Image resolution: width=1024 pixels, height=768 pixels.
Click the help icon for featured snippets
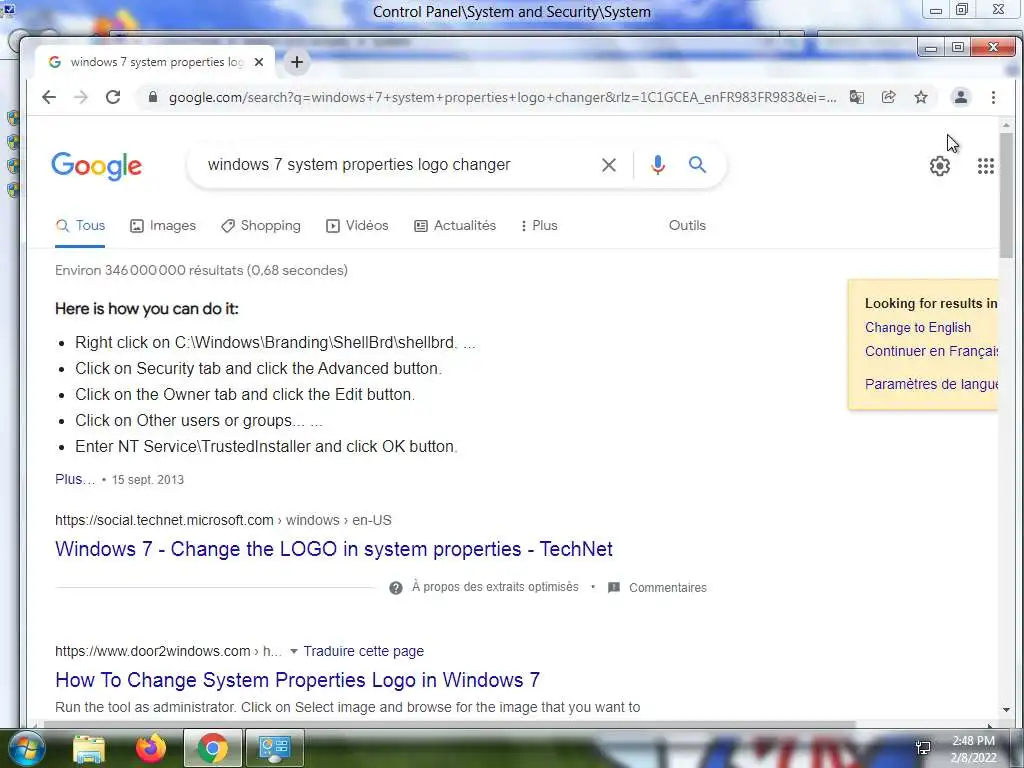(x=396, y=588)
